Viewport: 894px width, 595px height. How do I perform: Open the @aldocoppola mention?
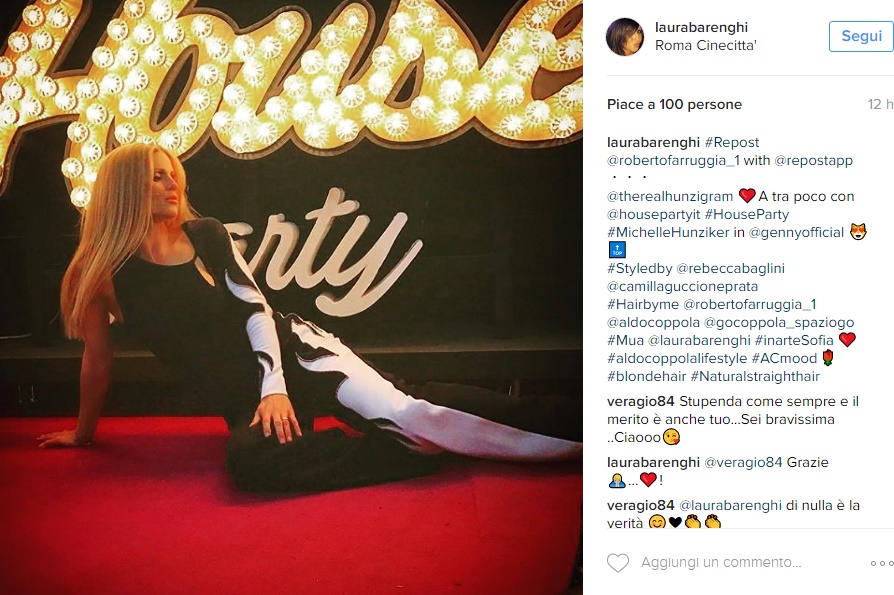click(x=653, y=323)
